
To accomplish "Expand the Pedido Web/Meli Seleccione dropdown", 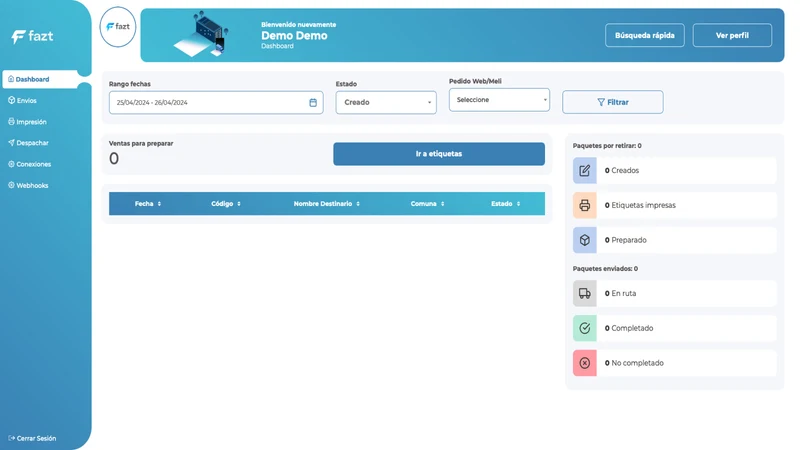I will 499,100.
